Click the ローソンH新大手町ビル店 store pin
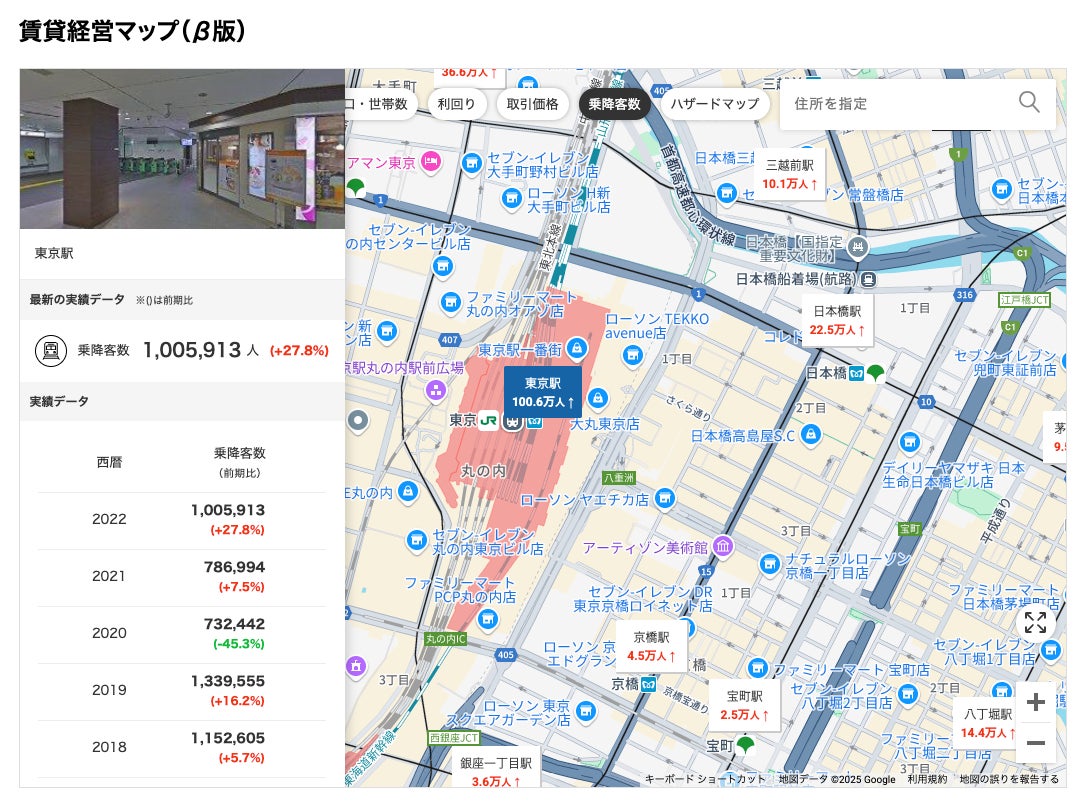The image size is (1087, 809). pos(512,199)
